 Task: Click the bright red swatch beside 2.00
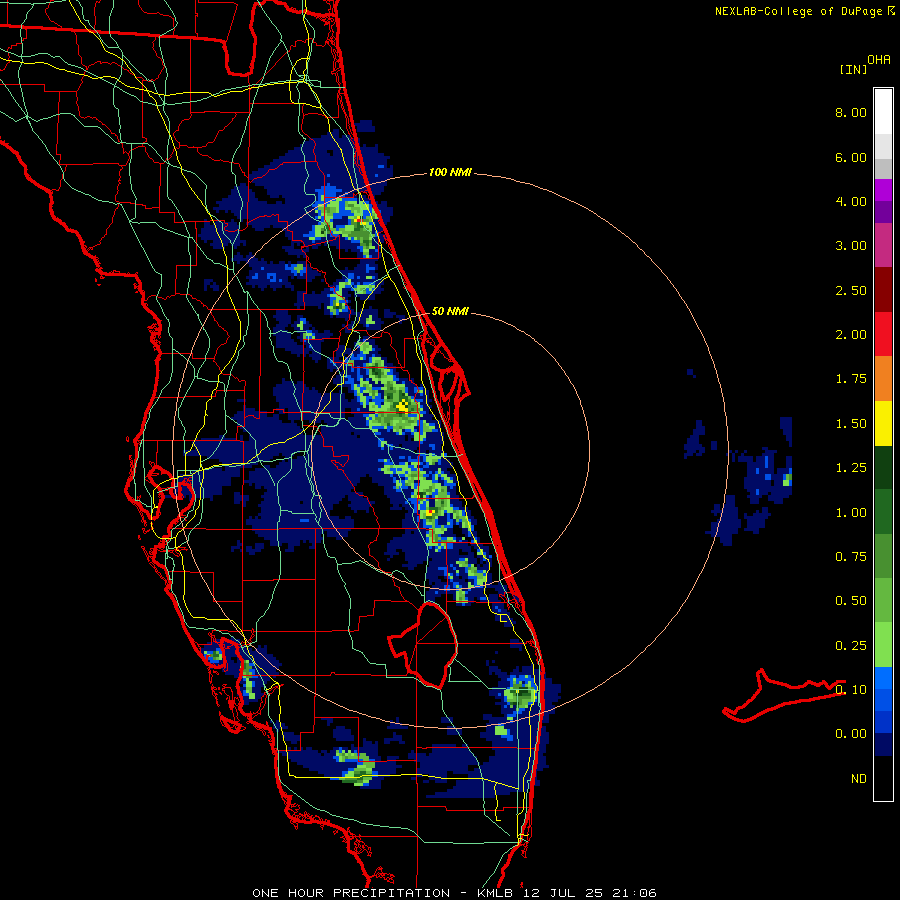(883, 334)
